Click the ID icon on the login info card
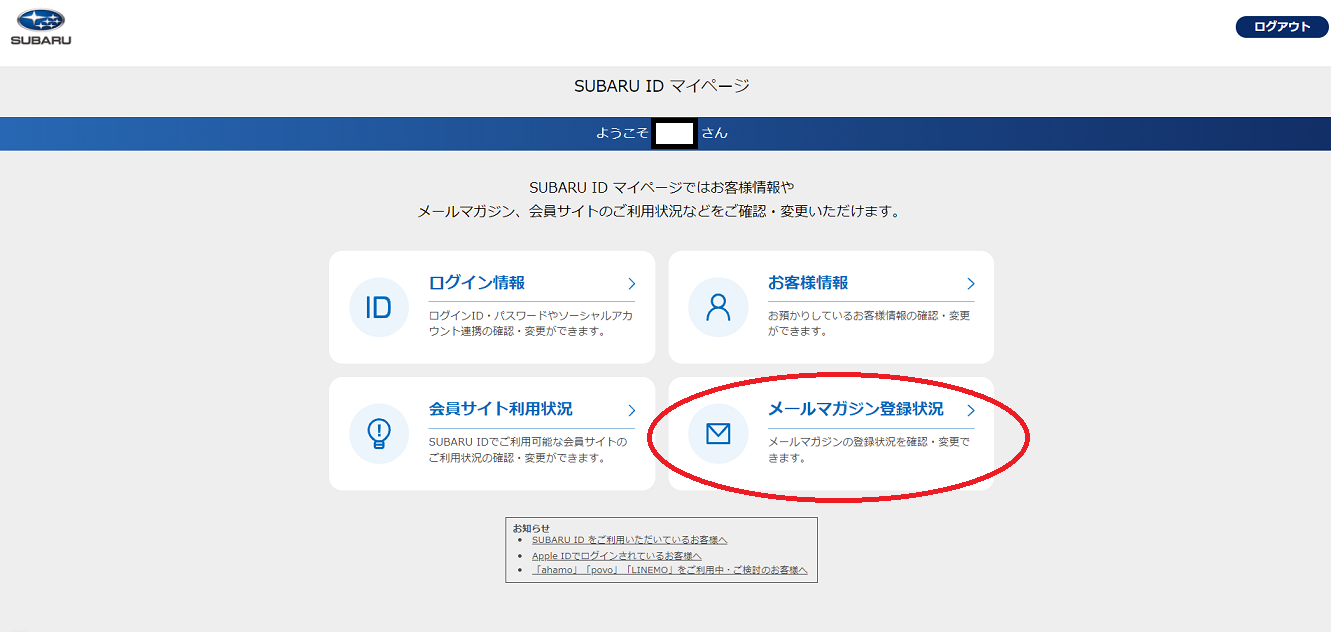 [x=378, y=307]
